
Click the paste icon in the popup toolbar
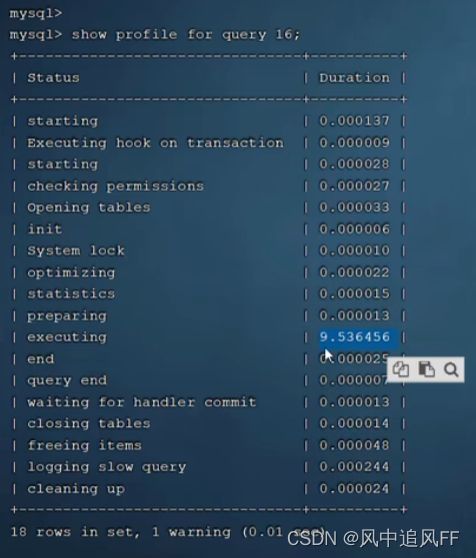(x=426, y=369)
